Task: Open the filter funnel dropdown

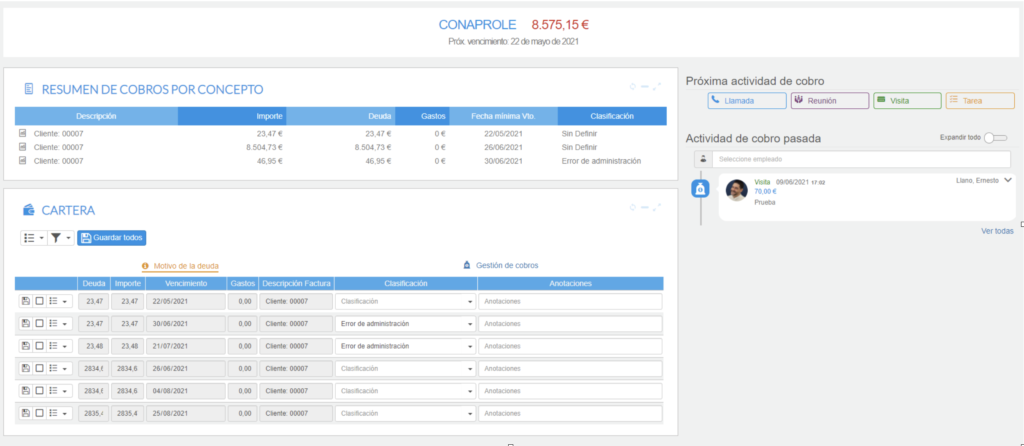Action: (61, 238)
